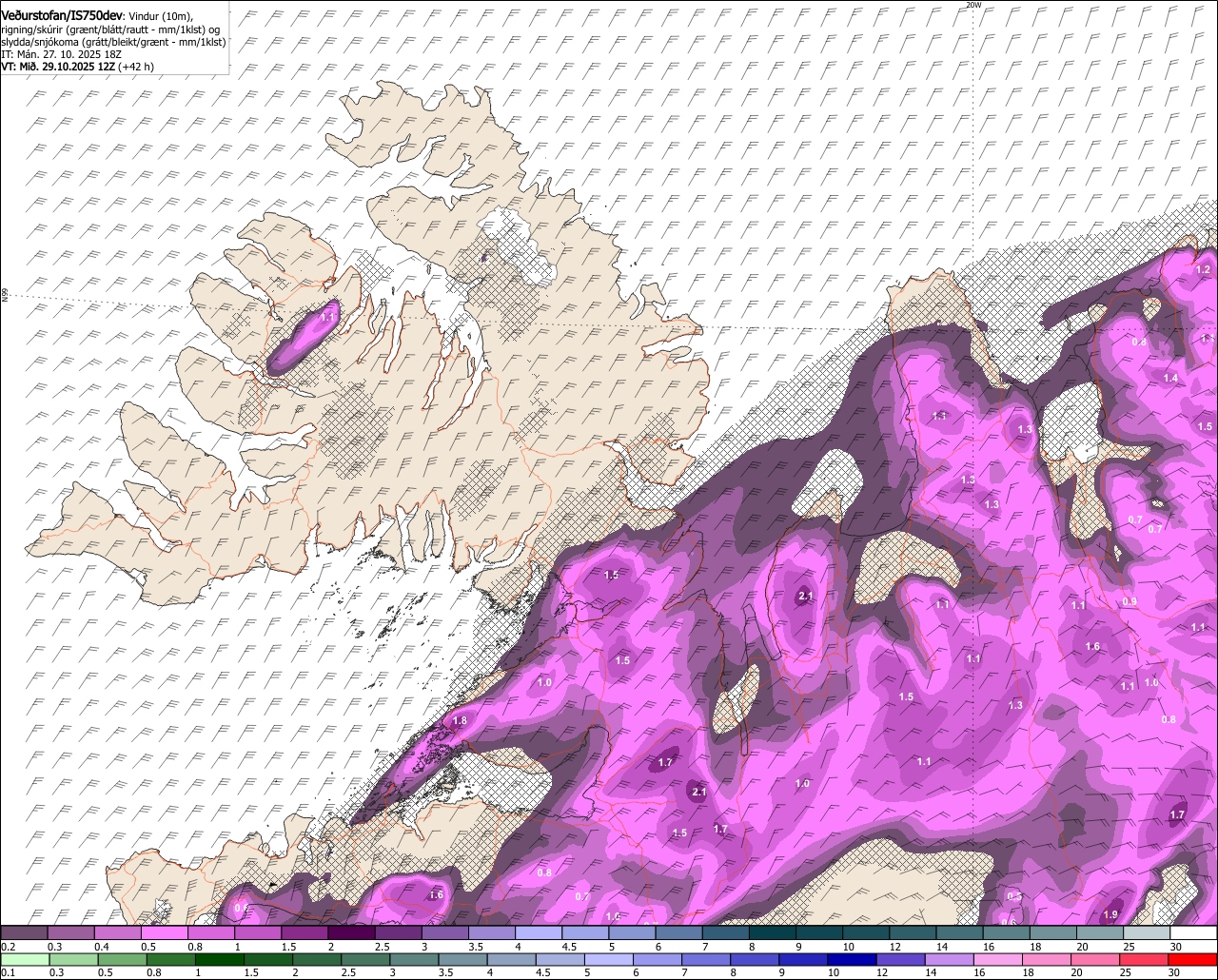Click the 20W longitude label
This screenshot has width=1218, height=980.
[972, 5]
